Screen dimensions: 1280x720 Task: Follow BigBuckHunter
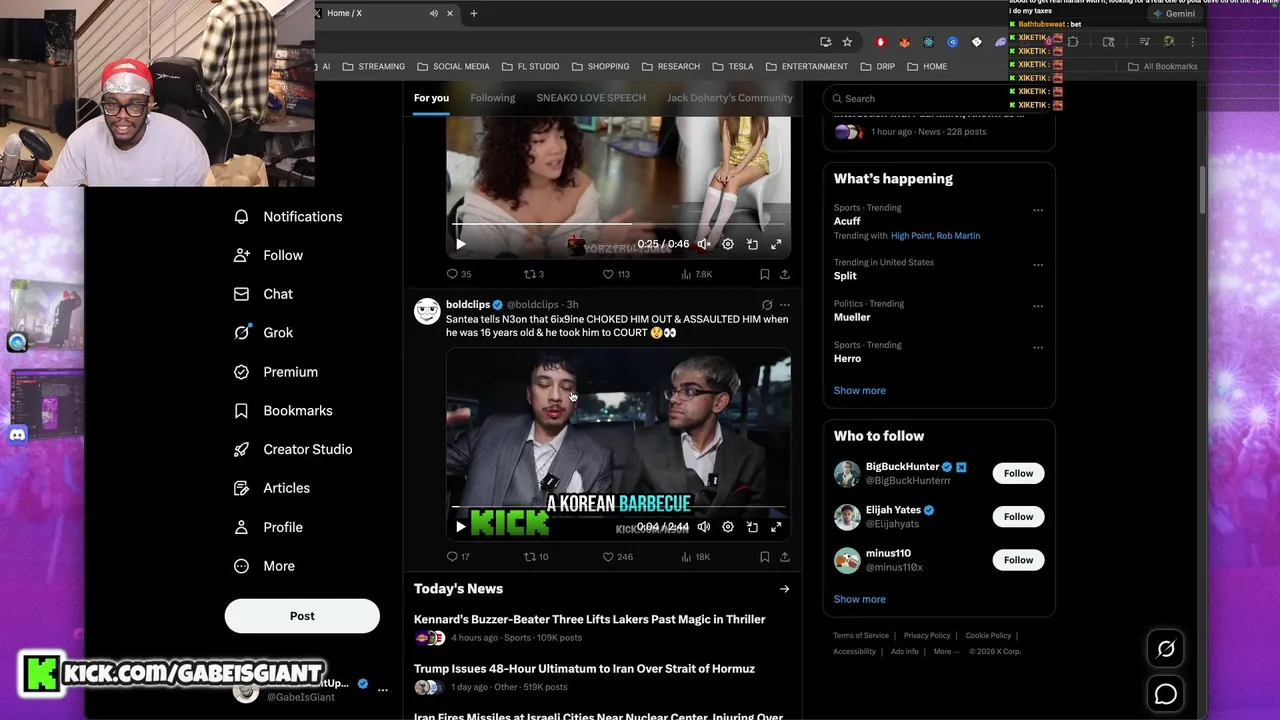(1018, 474)
